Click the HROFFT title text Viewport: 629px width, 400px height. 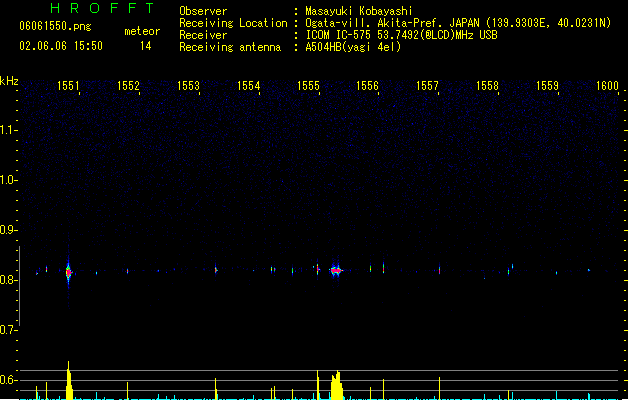point(102,8)
